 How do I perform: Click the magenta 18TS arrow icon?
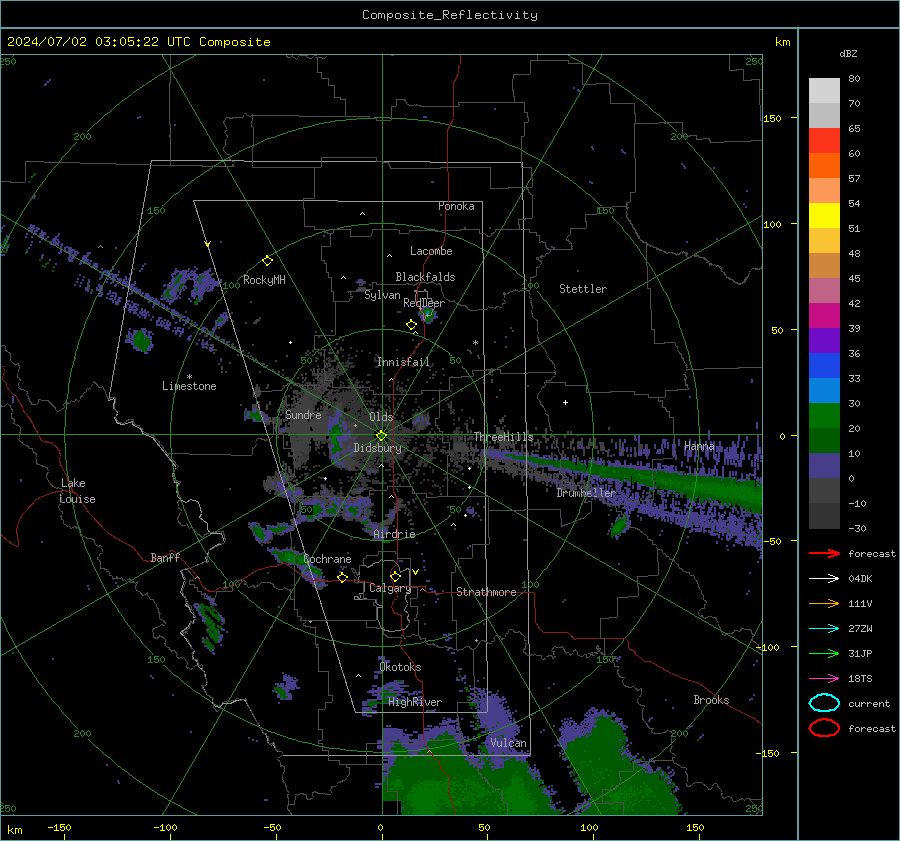tap(824, 679)
